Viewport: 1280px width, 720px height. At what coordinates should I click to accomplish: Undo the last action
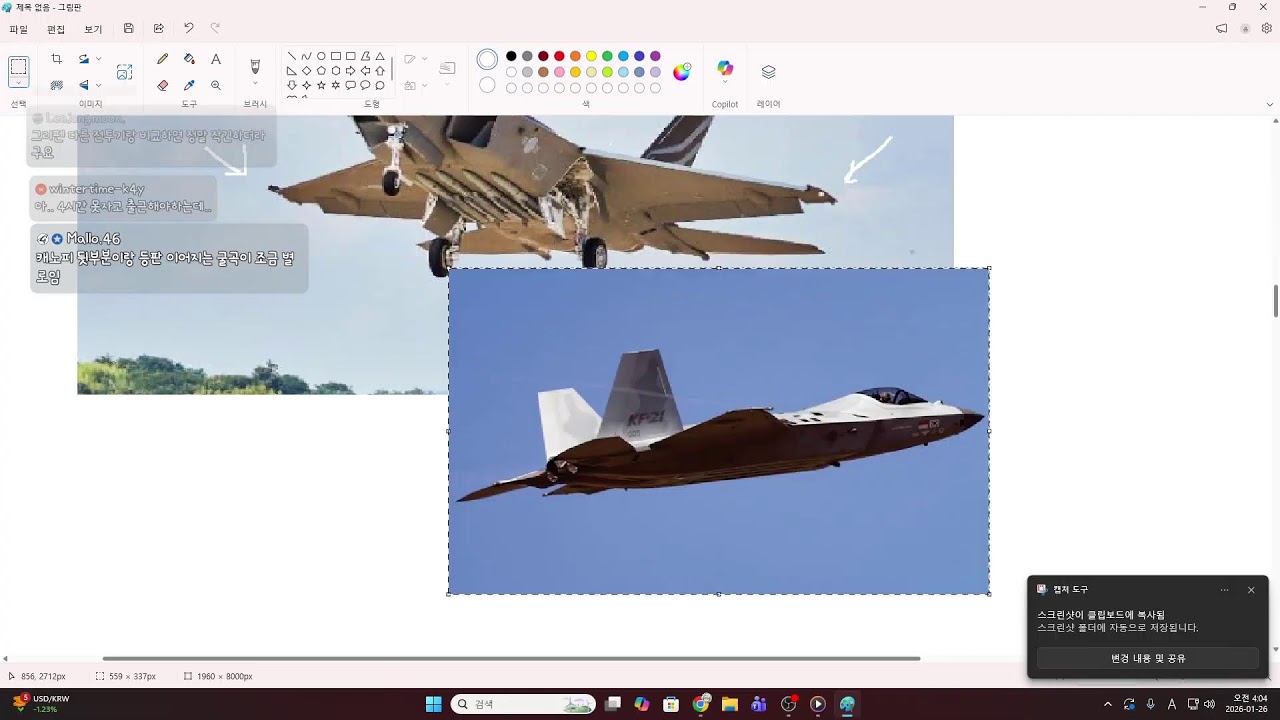pyautogui.click(x=188, y=29)
